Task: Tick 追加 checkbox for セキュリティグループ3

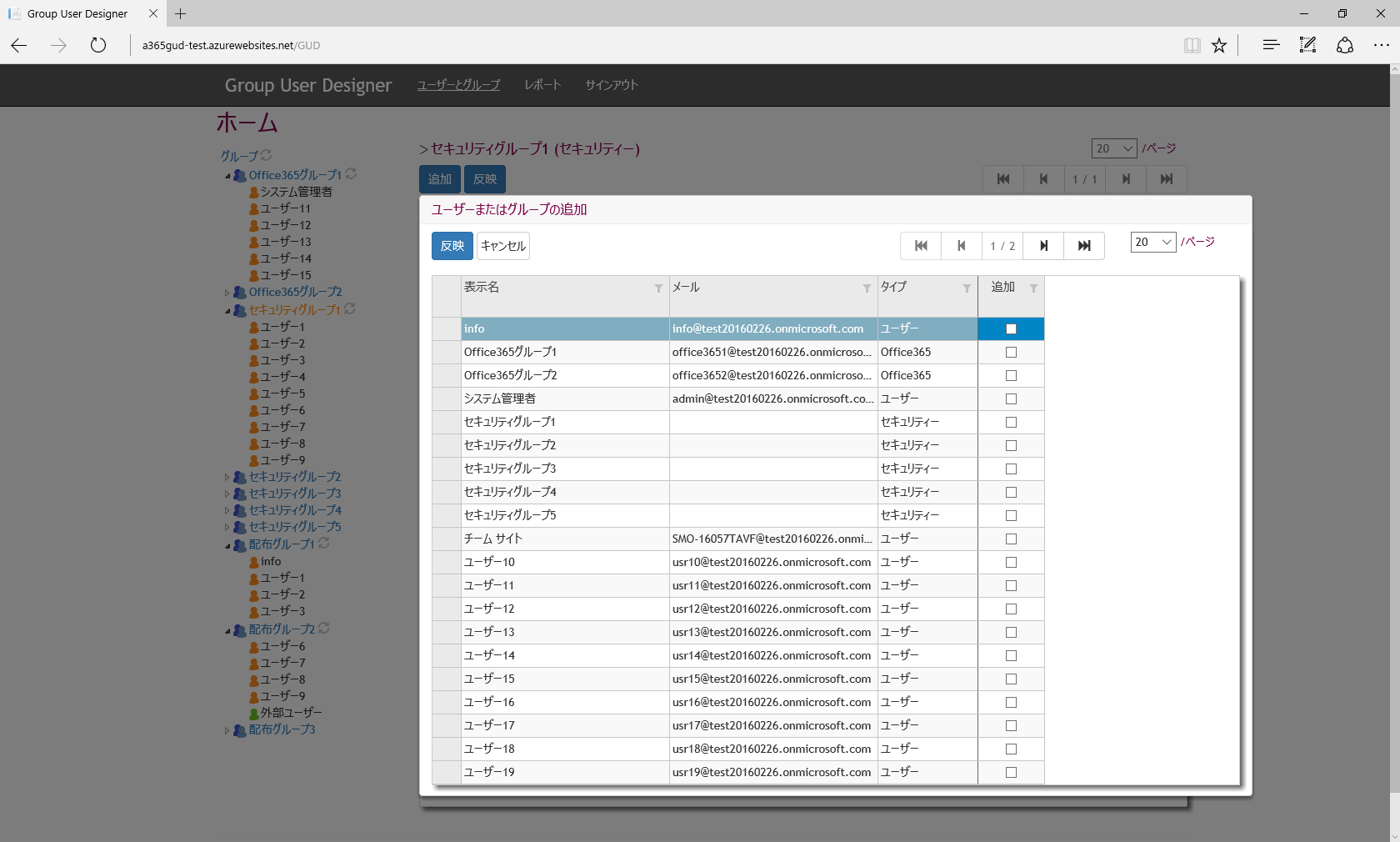Action: [x=1011, y=469]
